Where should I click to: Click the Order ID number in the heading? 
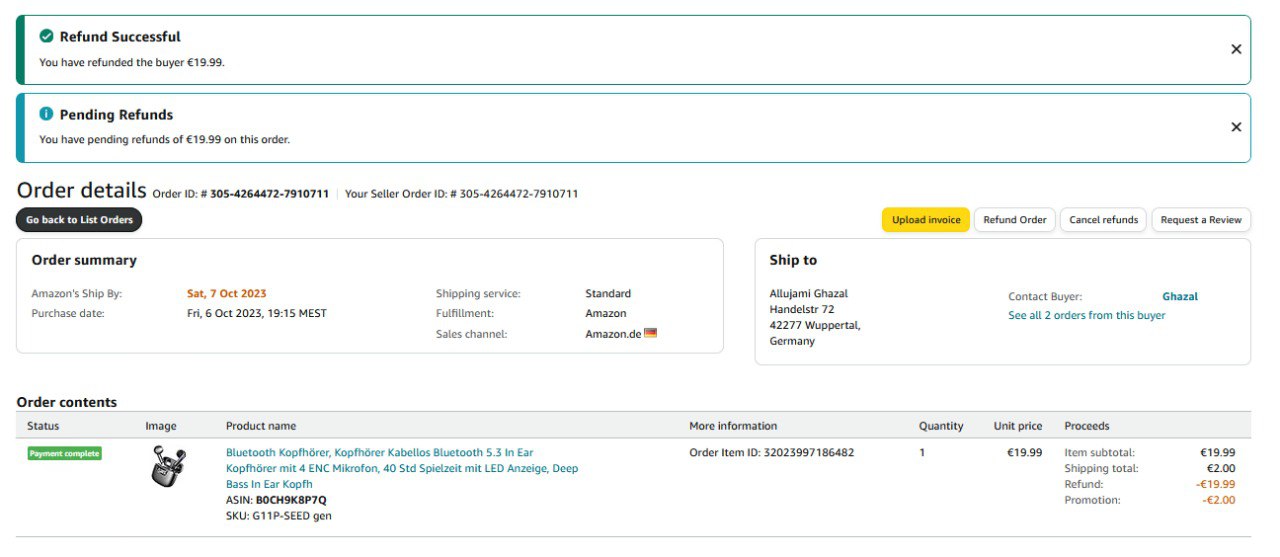(269, 194)
